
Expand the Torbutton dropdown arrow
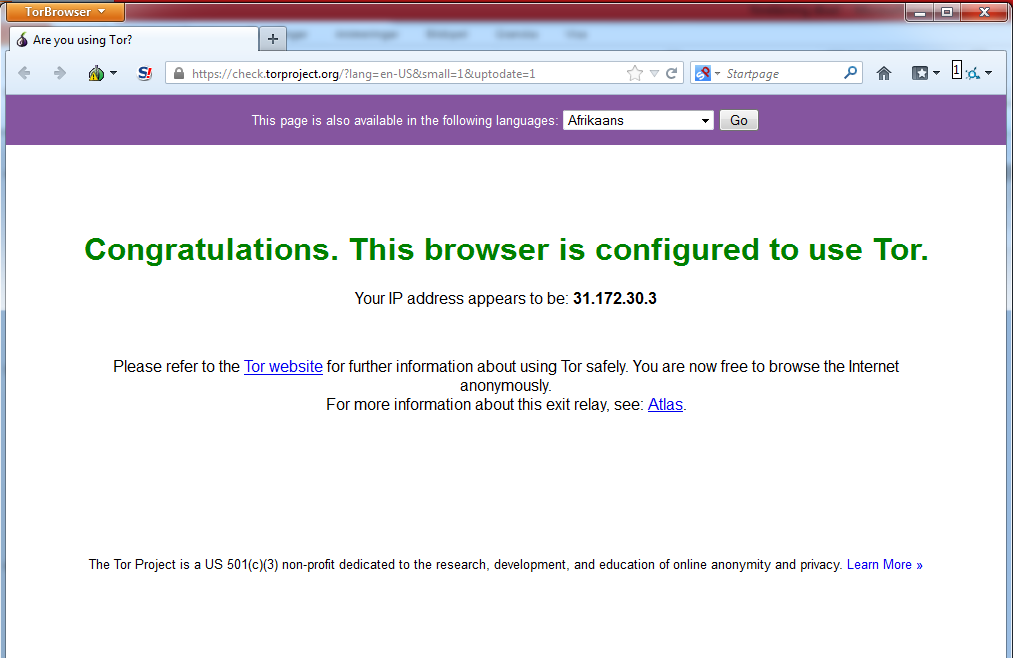tap(114, 73)
